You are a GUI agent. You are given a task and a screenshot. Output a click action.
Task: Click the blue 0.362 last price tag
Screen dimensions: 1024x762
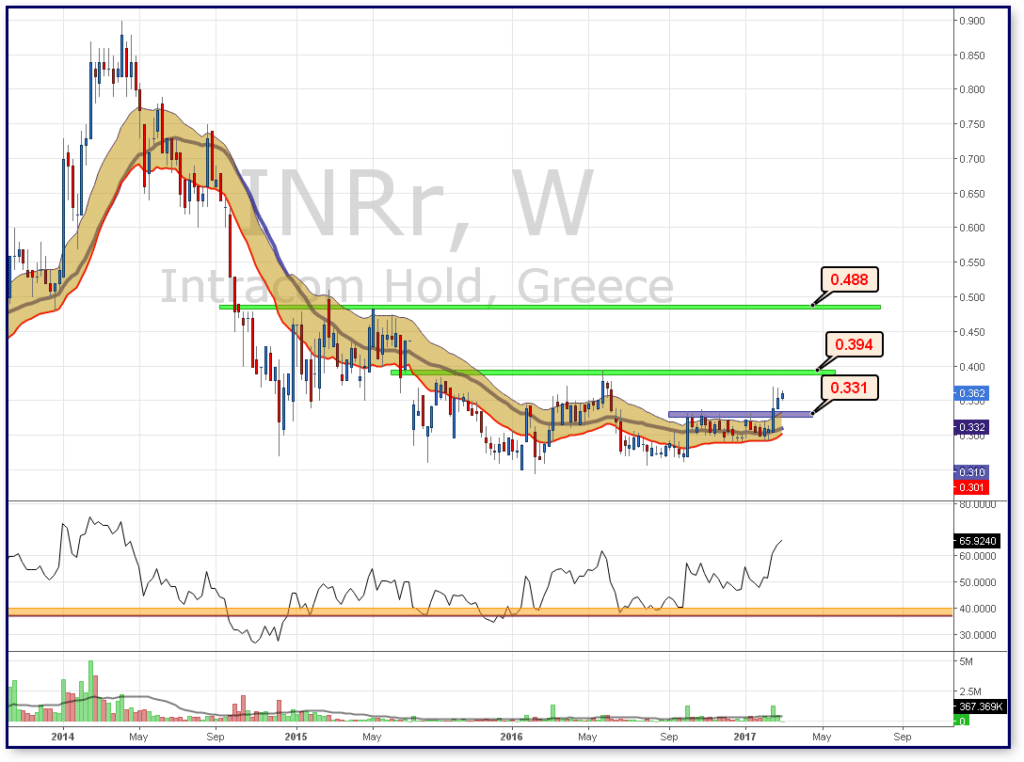971,393
